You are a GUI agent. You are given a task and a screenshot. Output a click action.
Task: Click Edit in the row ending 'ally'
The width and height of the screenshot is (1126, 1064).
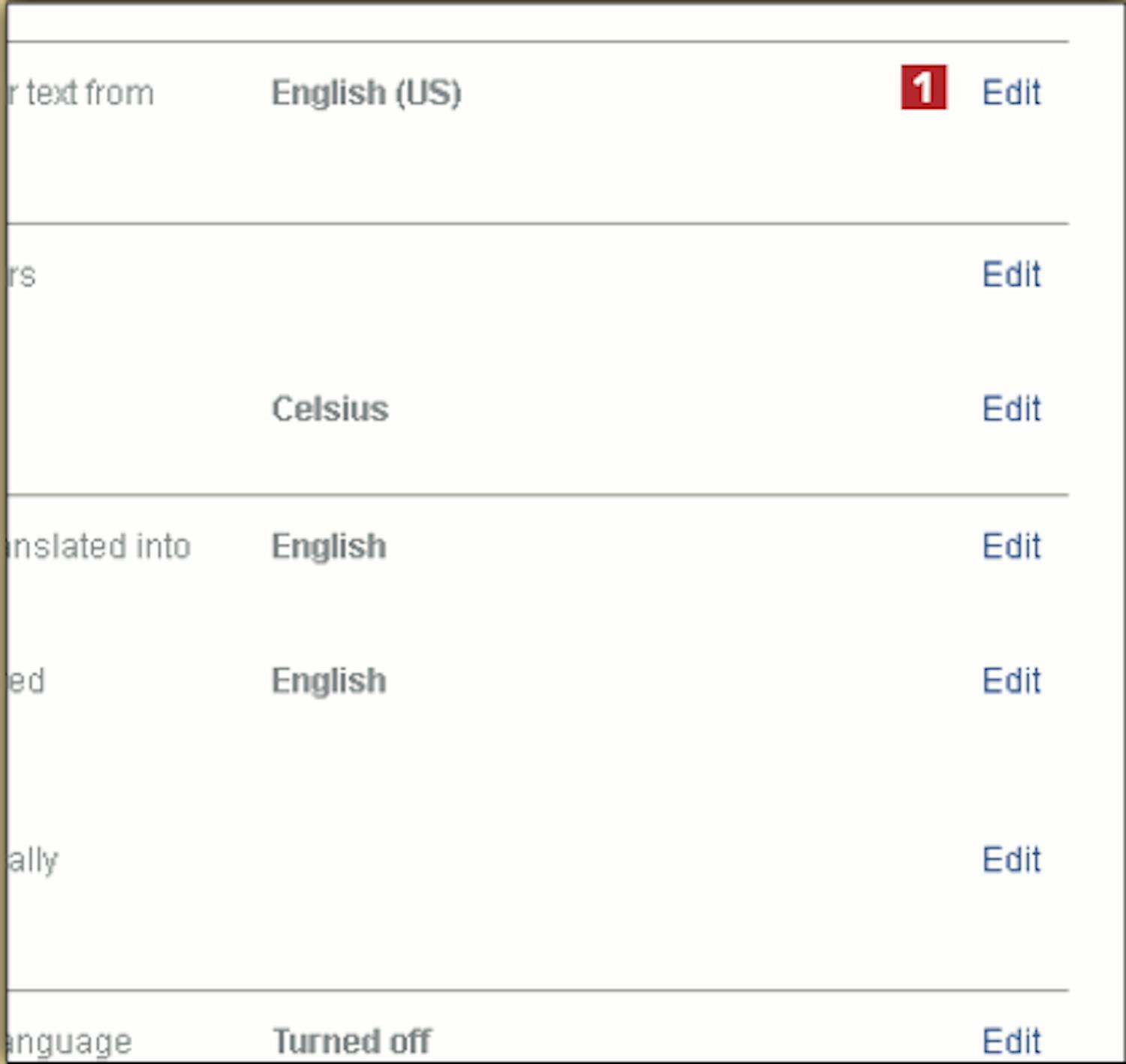coord(1011,859)
